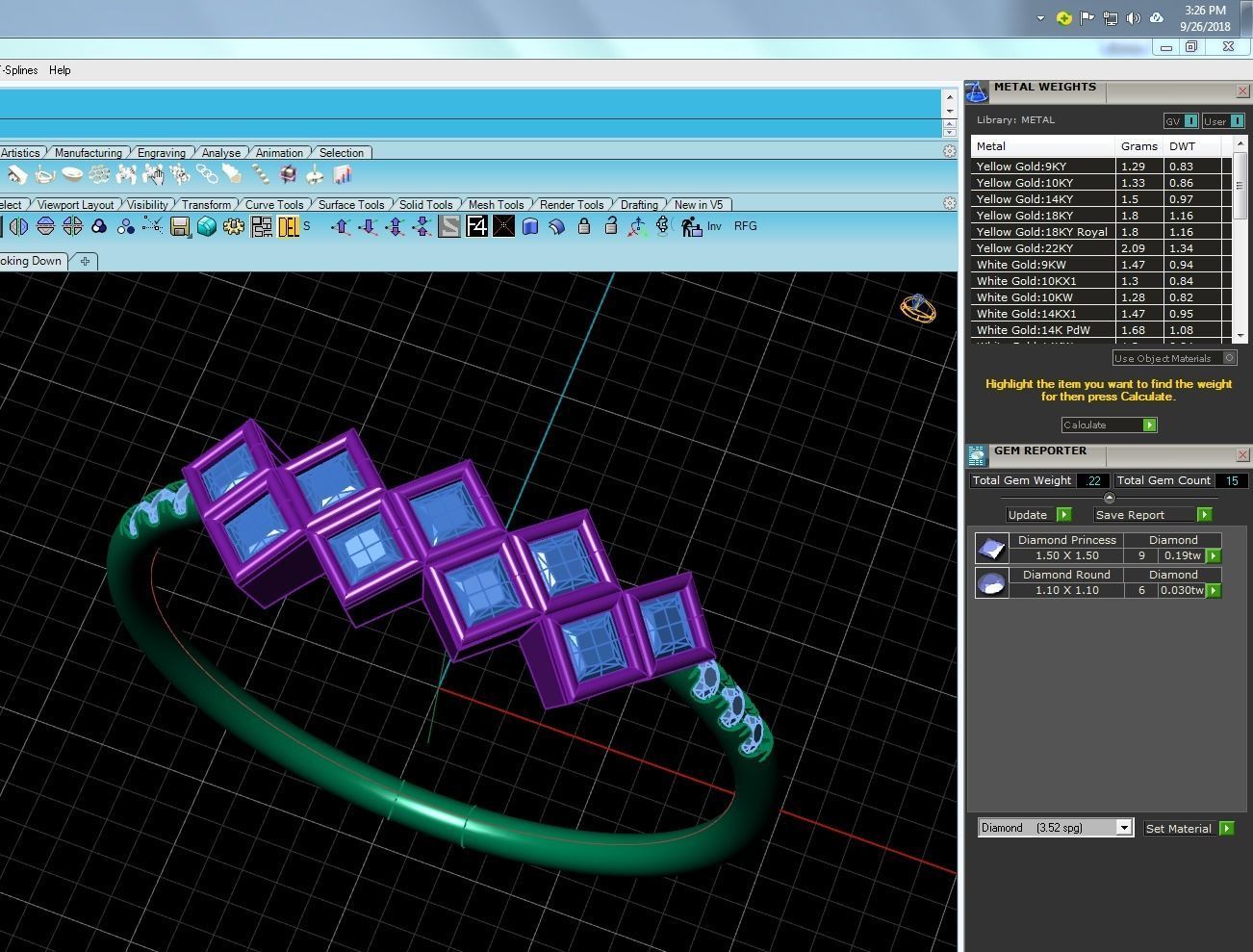This screenshot has width=1253, height=952.
Task: Close the Metal Weights panel
Action: point(1242,91)
